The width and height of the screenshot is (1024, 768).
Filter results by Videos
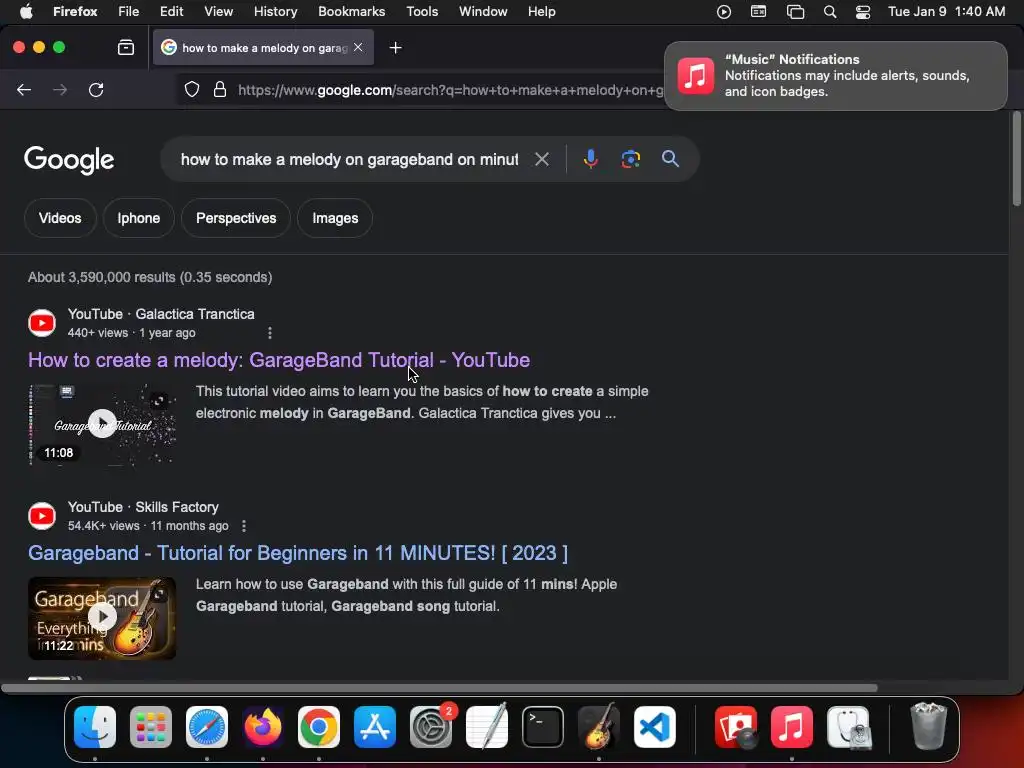coord(60,218)
